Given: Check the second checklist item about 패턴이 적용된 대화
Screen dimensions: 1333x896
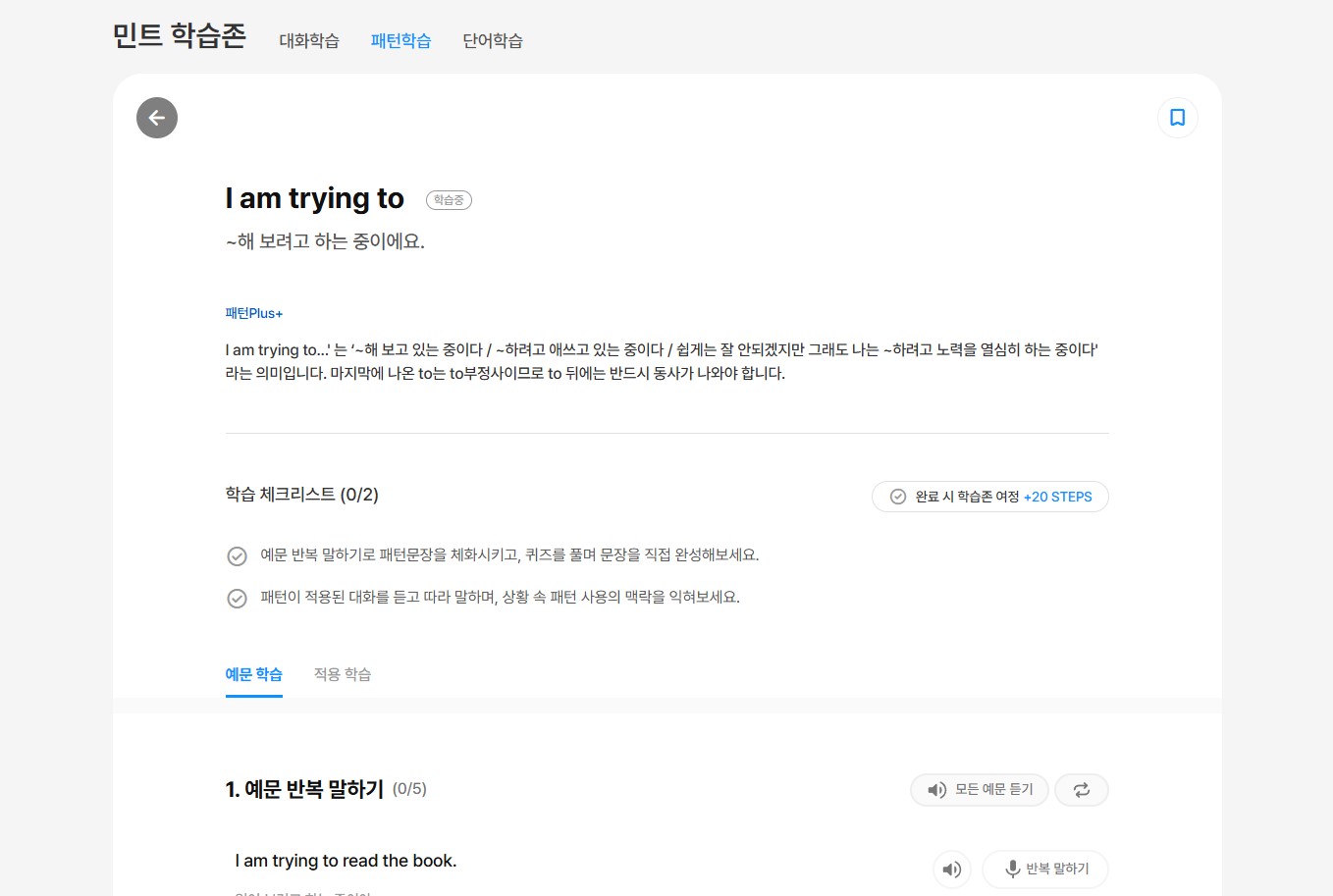Looking at the screenshot, I should [x=238, y=599].
